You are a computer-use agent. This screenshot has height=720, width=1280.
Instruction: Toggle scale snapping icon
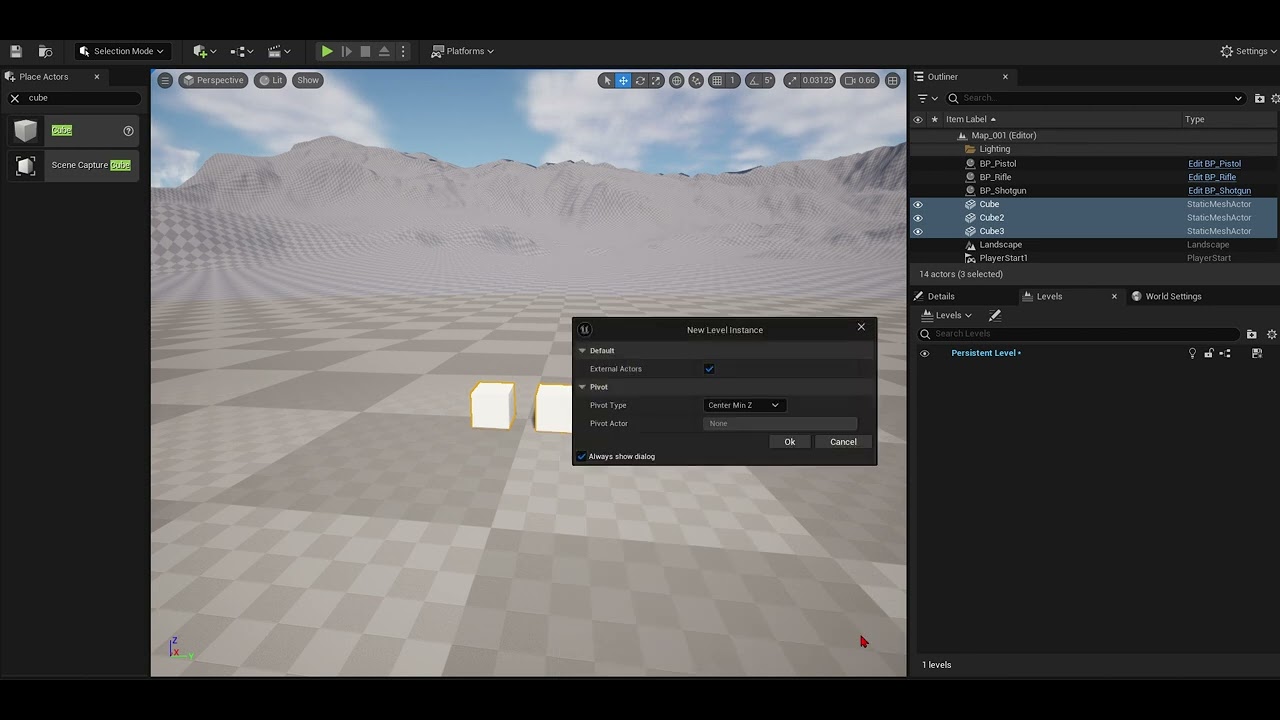792,80
